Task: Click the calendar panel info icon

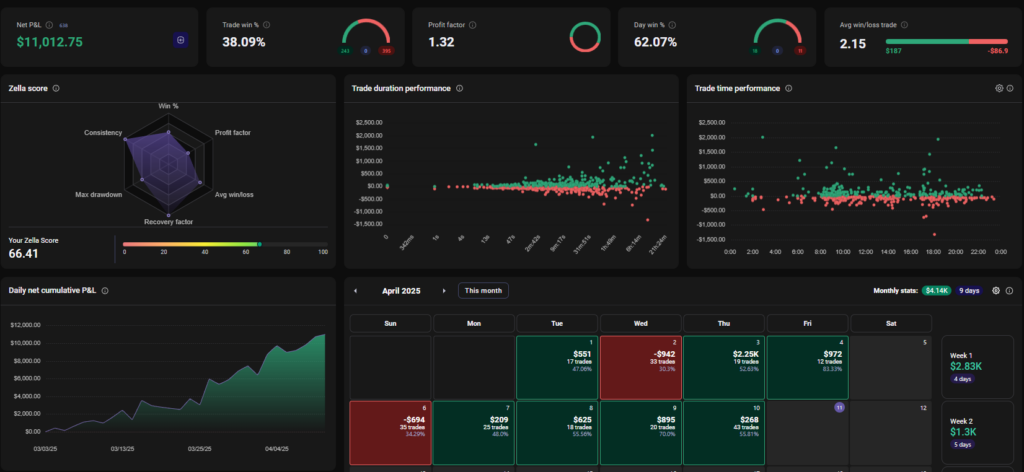Action: click(1010, 291)
